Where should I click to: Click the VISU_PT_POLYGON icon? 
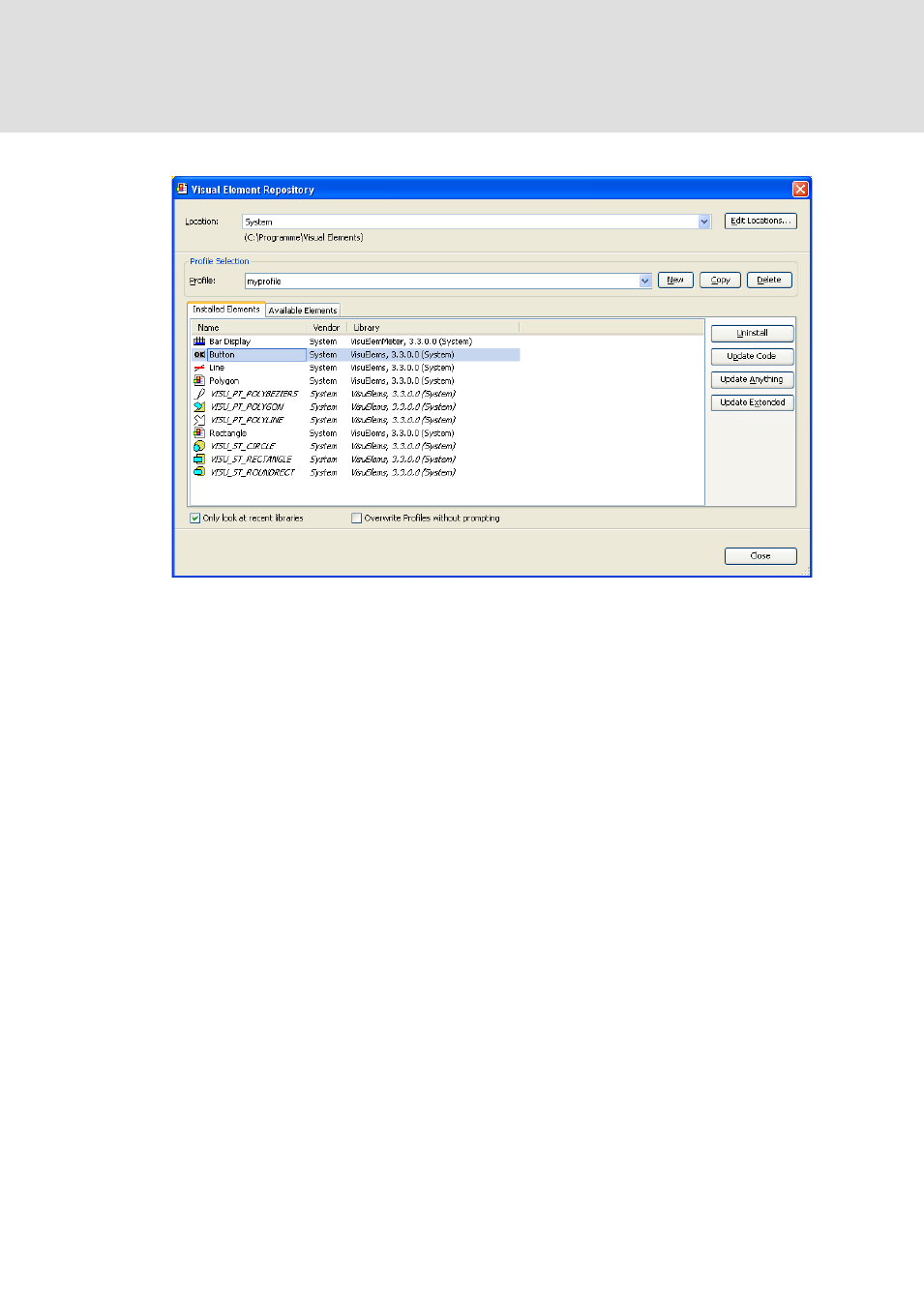point(199,407)
